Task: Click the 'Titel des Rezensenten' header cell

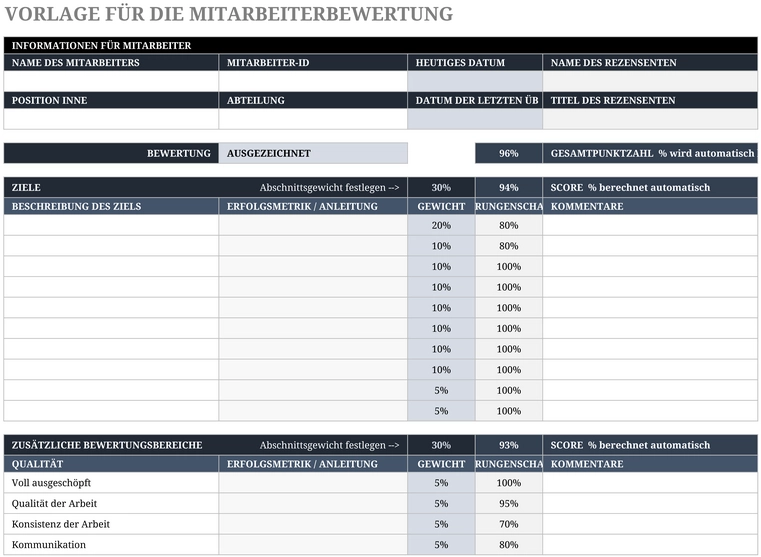Action: pyautogui.click(x=650, y=100)
